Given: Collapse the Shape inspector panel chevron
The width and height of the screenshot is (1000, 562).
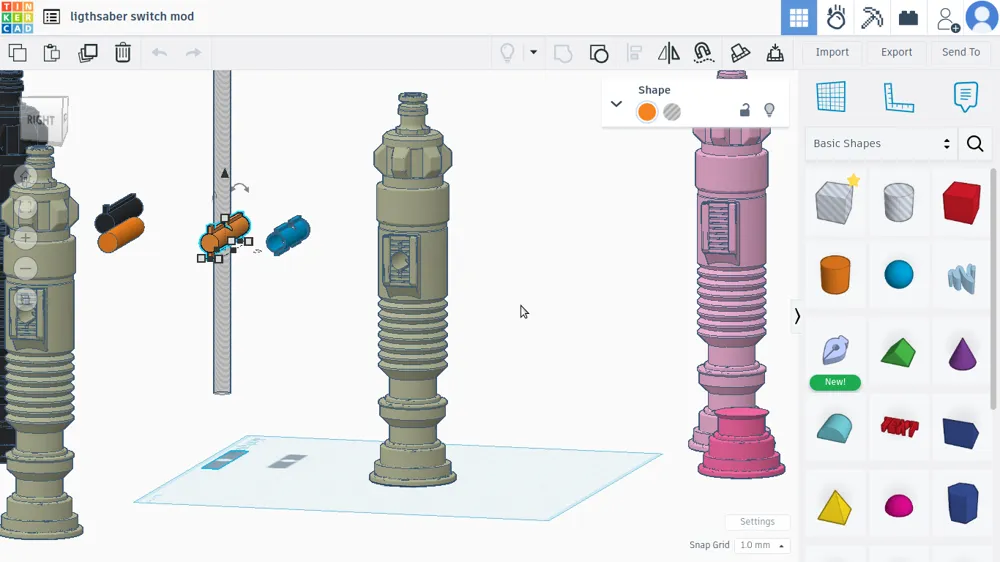Looking at the screenshot, I should (x=616, y=103).
